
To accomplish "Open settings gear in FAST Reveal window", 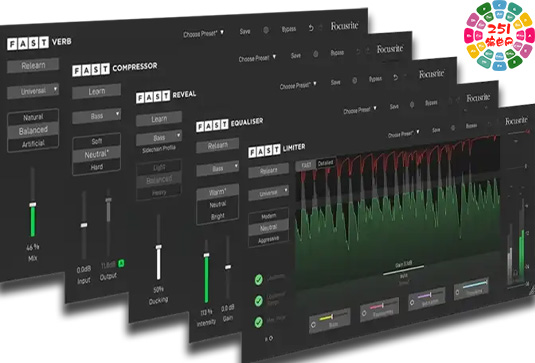I will [355, 81].
